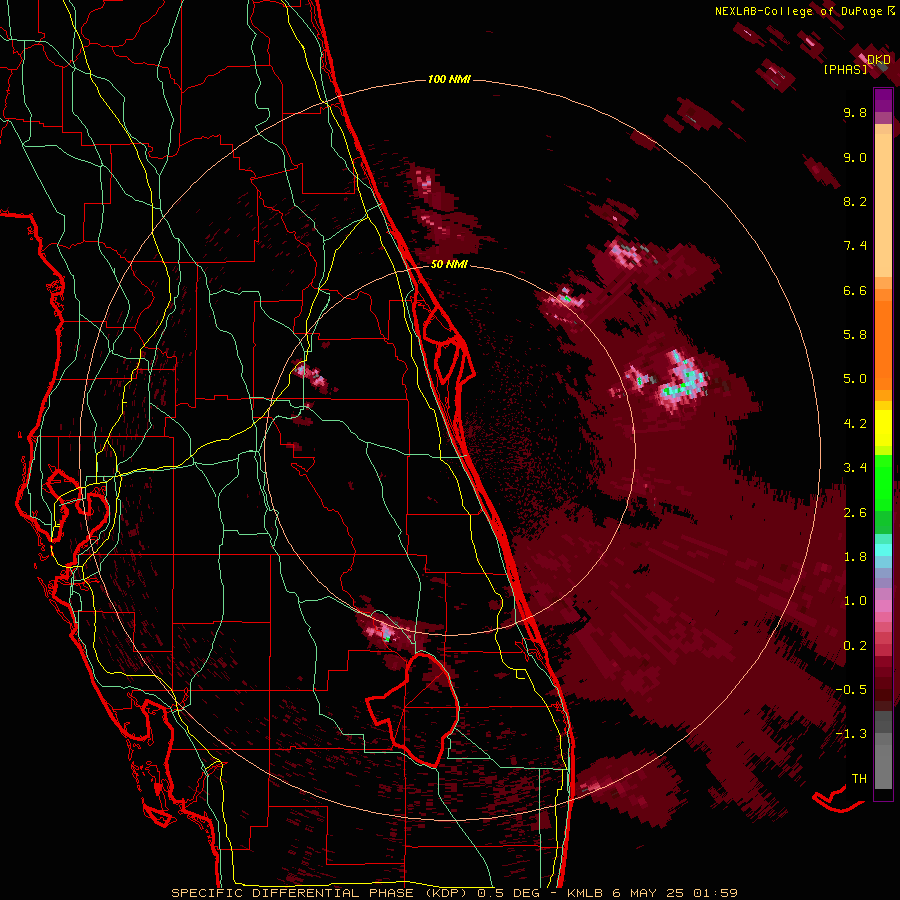Click the [PHAS] units label above color bar

[x=845, y=69]
